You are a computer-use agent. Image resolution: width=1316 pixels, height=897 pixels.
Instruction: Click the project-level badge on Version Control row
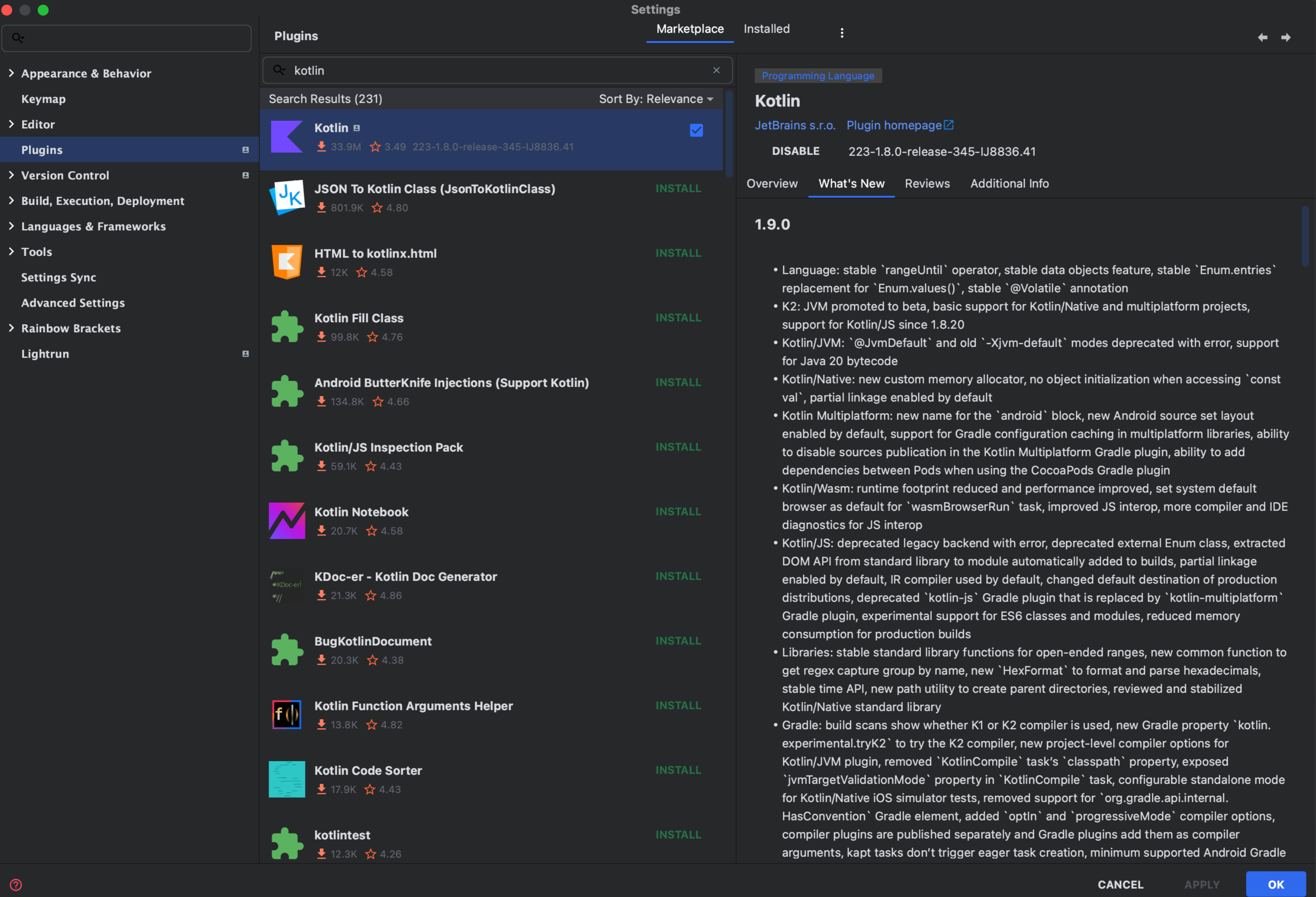(245, 175)
